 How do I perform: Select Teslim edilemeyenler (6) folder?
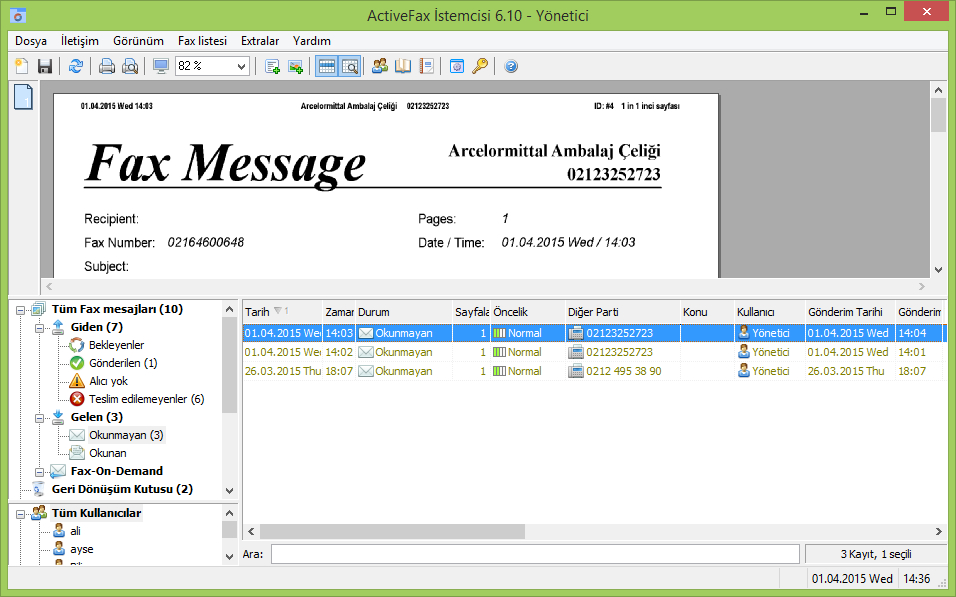point(146,399)
